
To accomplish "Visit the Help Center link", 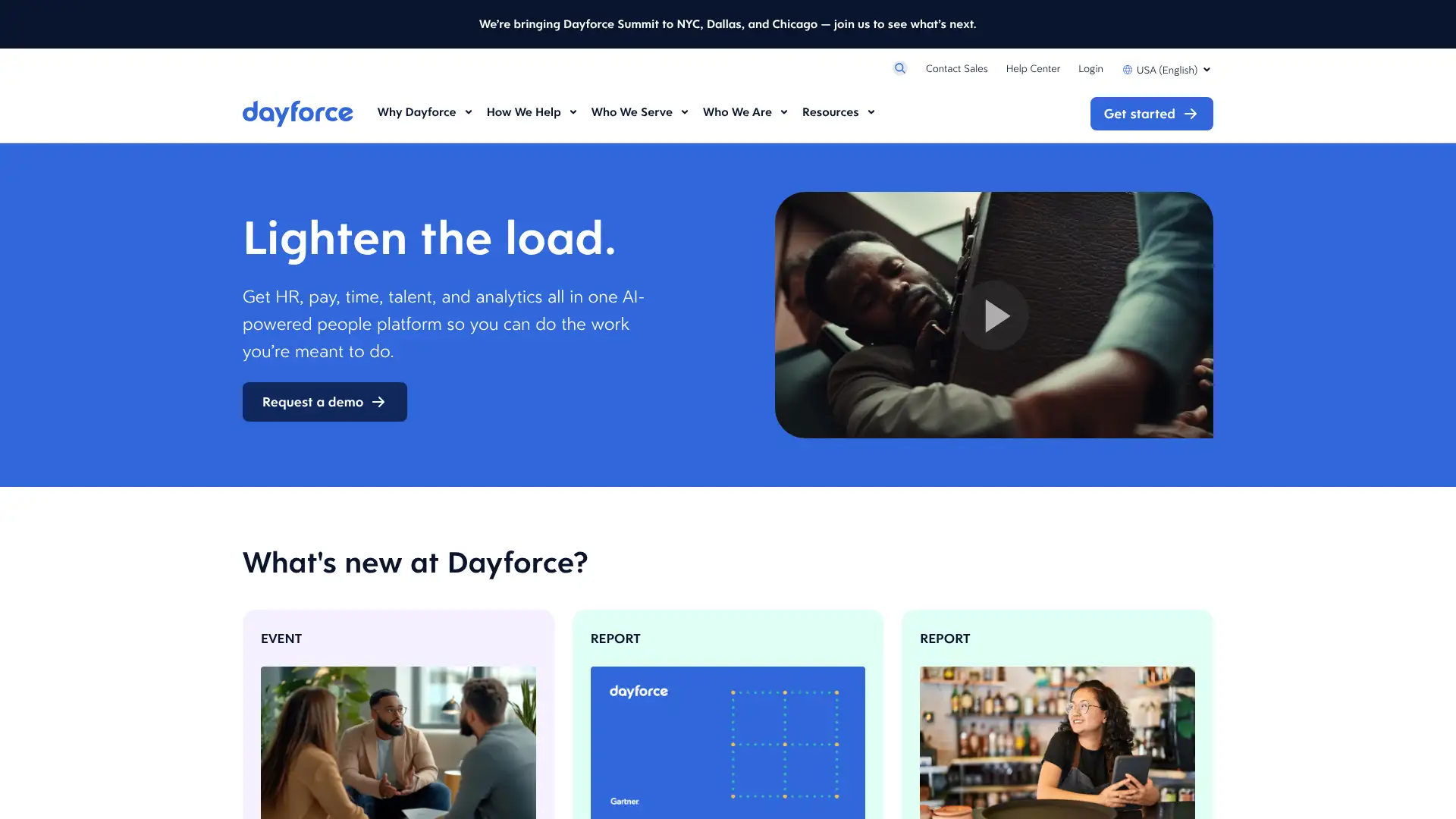I will [x=1033, y=68].
